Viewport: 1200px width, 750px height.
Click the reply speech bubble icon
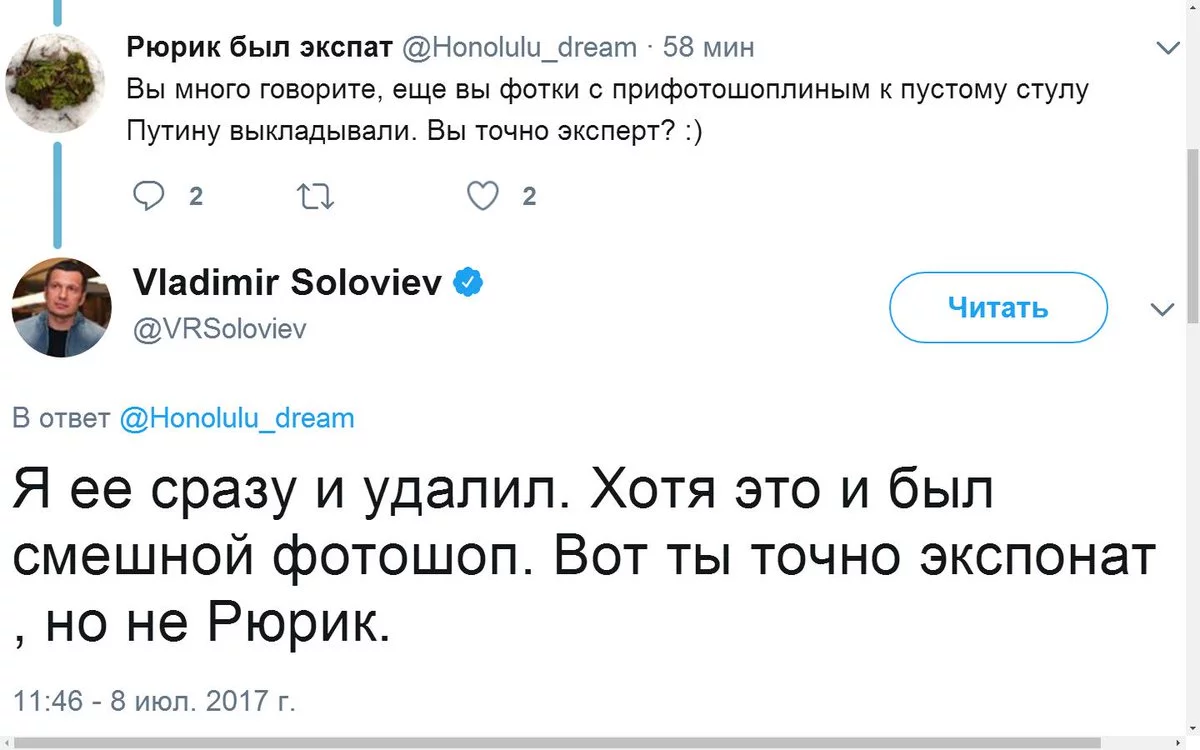[x=148, y=197]
